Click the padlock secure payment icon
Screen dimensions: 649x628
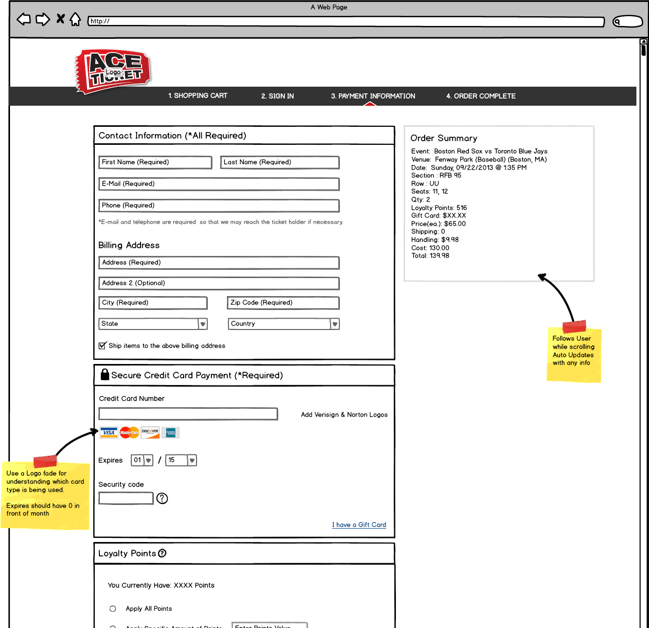105,374
